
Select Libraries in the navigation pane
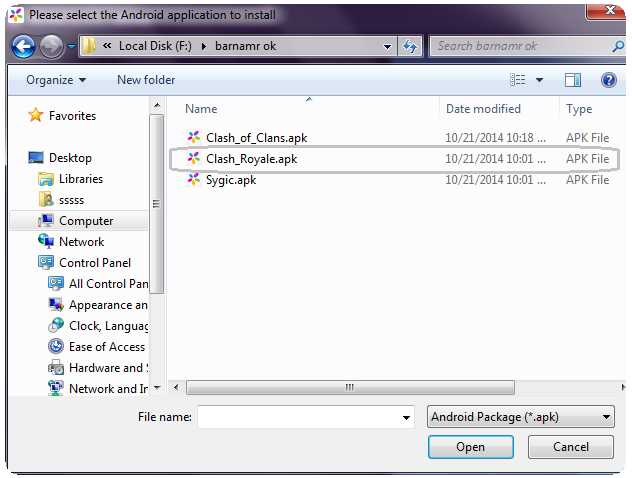tap(81, 179)
